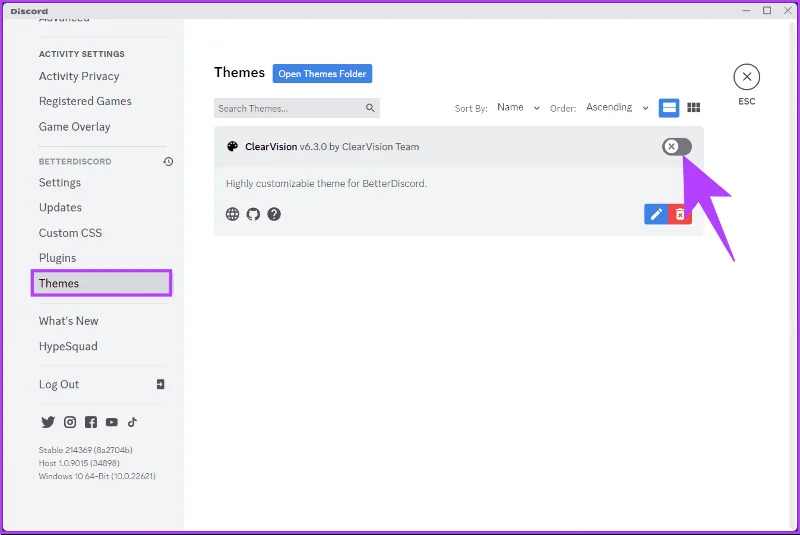Open Discord's TikTok page icon
The height and width of the screenshot is (535, 800).
[133, 422]
